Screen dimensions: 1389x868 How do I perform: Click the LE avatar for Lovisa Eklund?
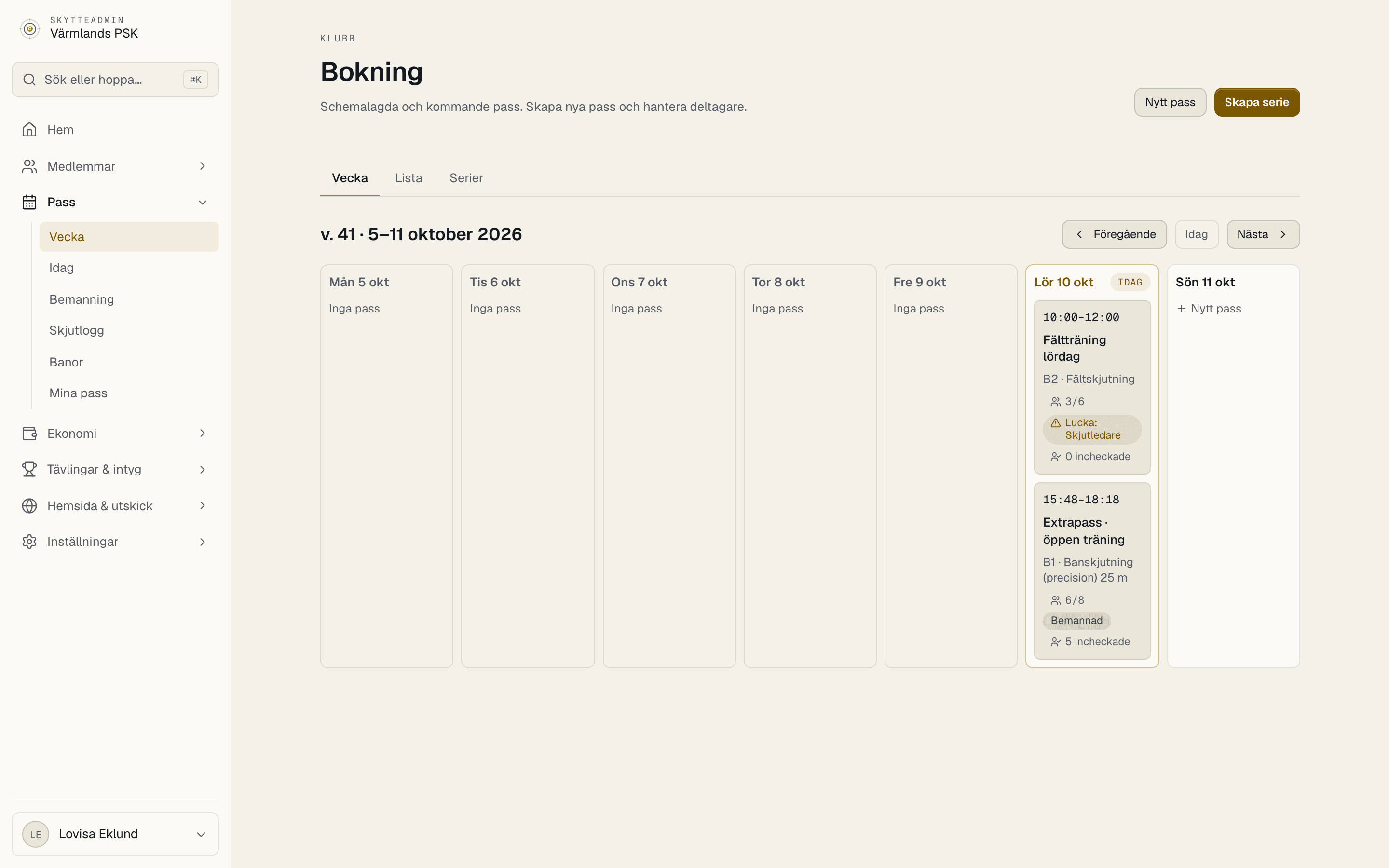coord(36,834)
